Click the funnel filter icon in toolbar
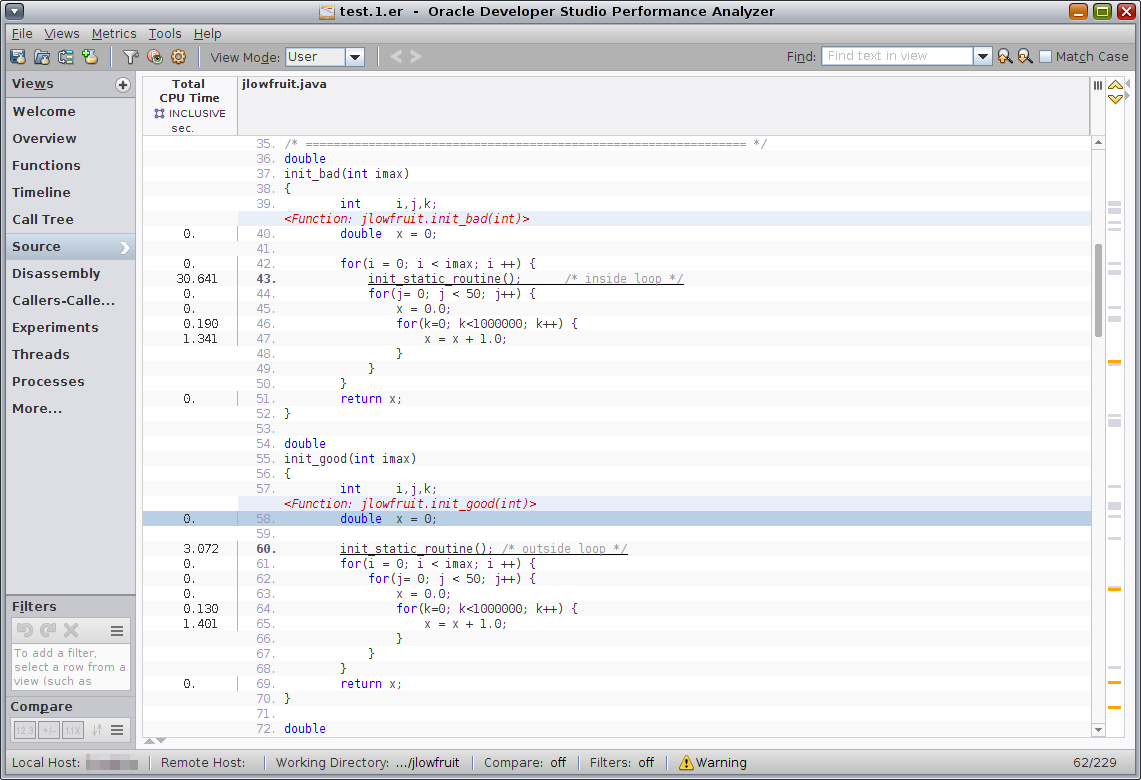The width and height of the screenshot is (1141, 780). [130, 57]
